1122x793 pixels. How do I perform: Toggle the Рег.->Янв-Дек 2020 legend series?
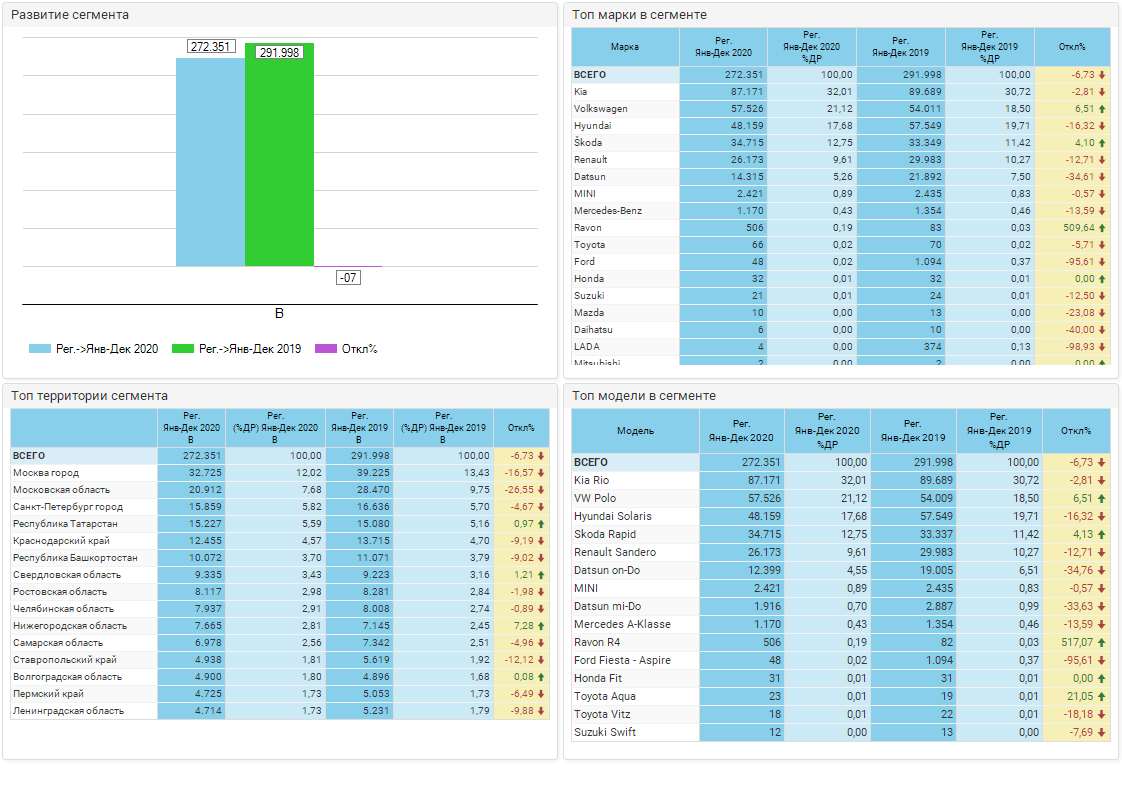94,349
